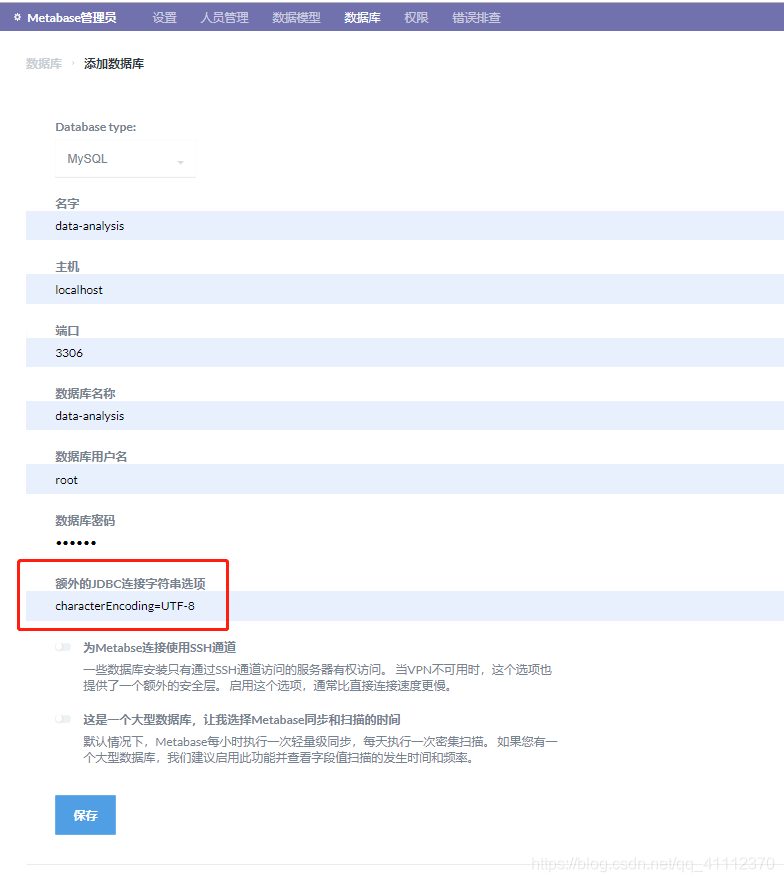Open the 设置 settings tab
The width and height of the screenshot is (784, 882).
coord(164,18)
